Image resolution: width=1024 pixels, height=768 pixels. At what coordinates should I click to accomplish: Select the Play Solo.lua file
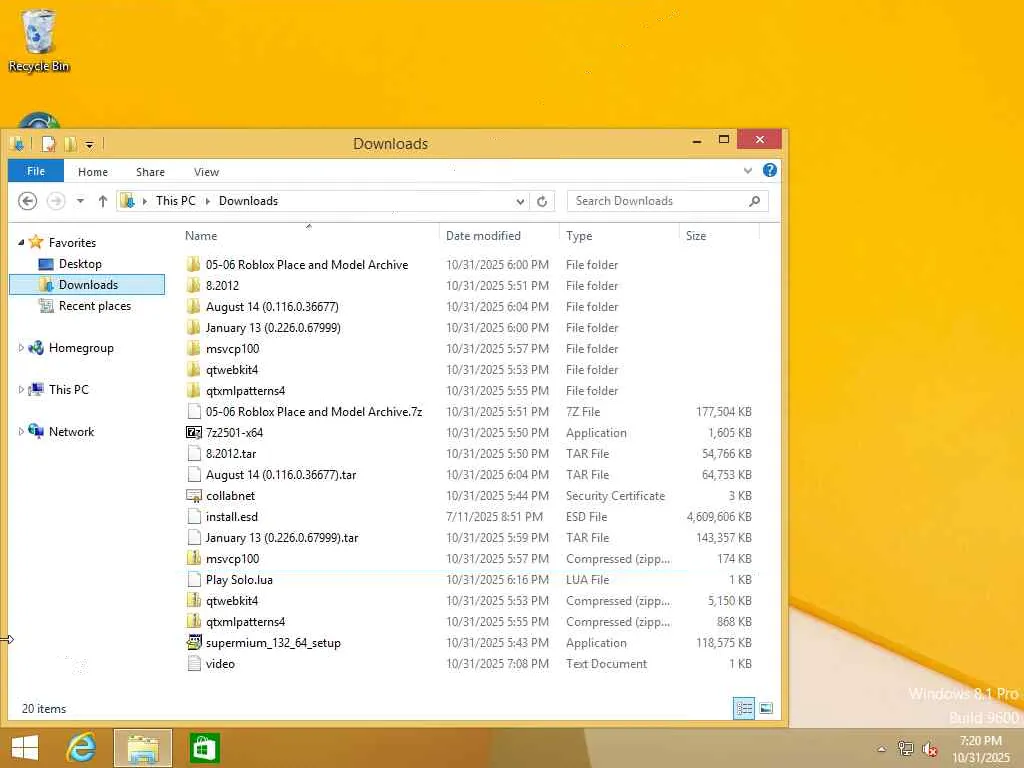coord(239,579)
